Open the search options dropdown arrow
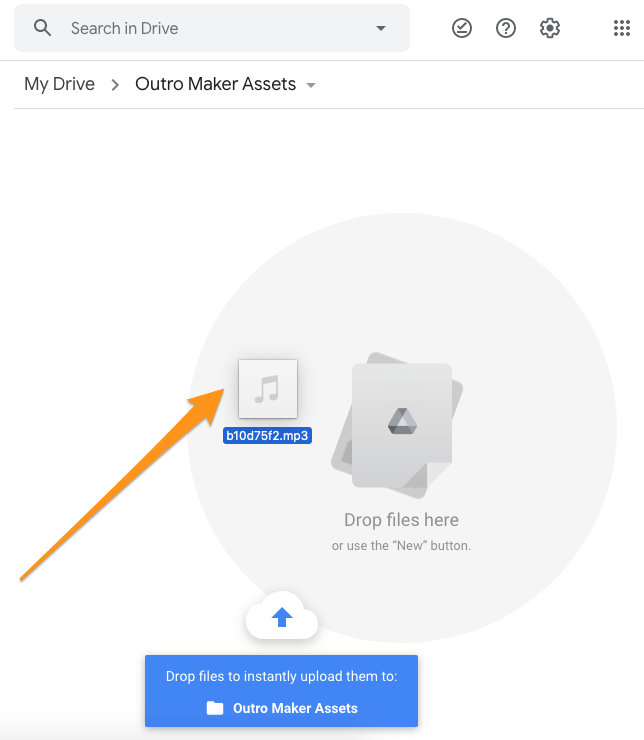 pos(381,28)
